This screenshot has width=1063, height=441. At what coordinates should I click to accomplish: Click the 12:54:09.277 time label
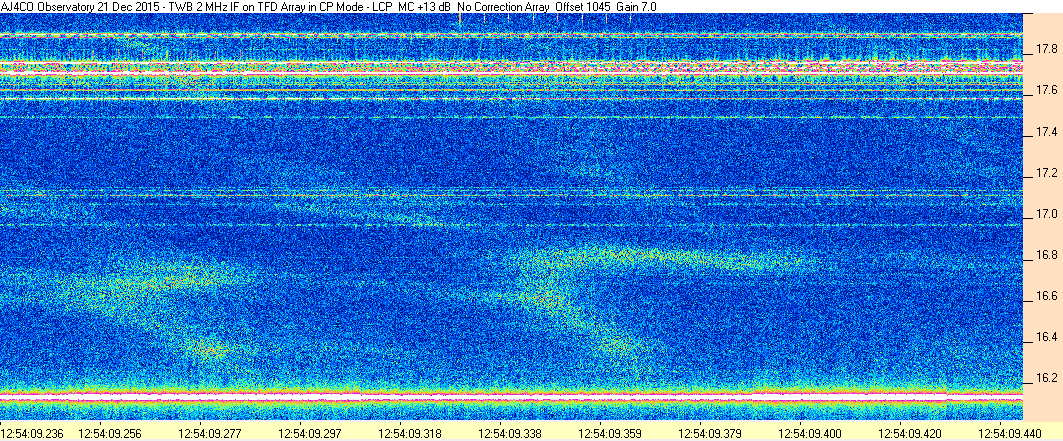coord(209,432)
